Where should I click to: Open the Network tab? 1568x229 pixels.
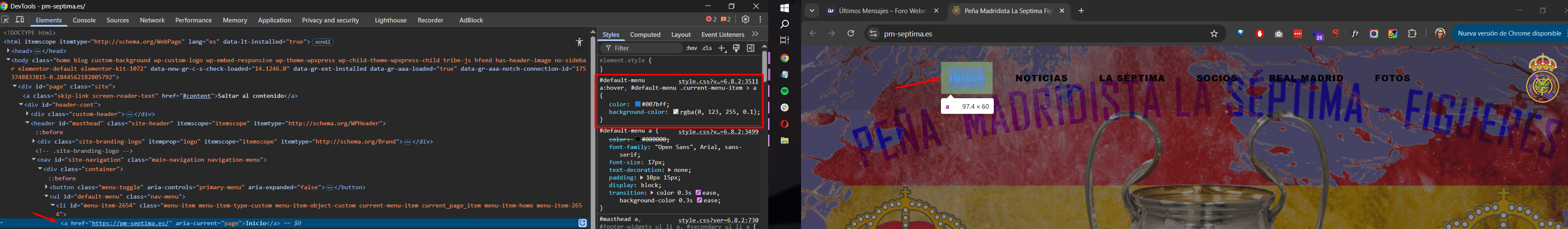pos(152,20)
